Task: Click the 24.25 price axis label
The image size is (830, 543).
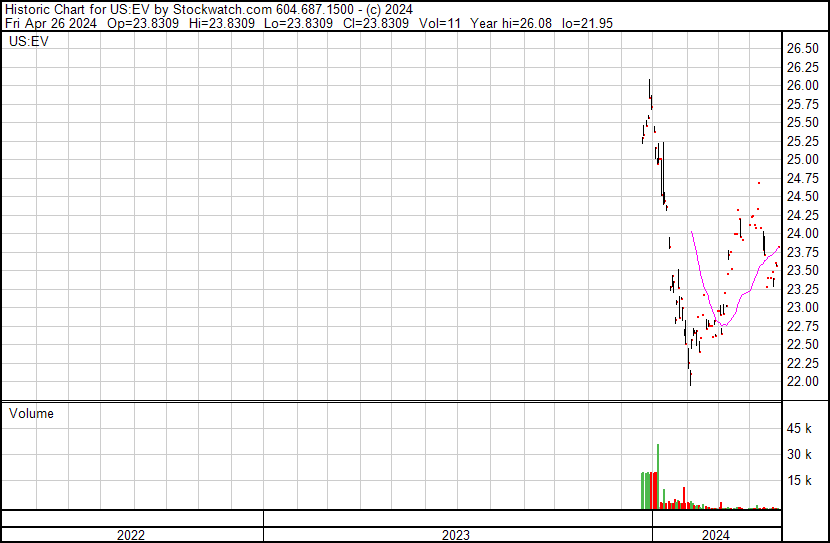Action: pos(802,215)
